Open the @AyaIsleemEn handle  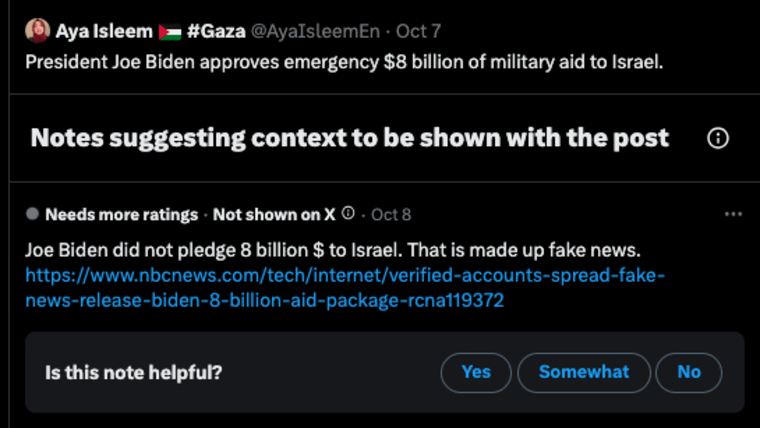coord(315,32)
